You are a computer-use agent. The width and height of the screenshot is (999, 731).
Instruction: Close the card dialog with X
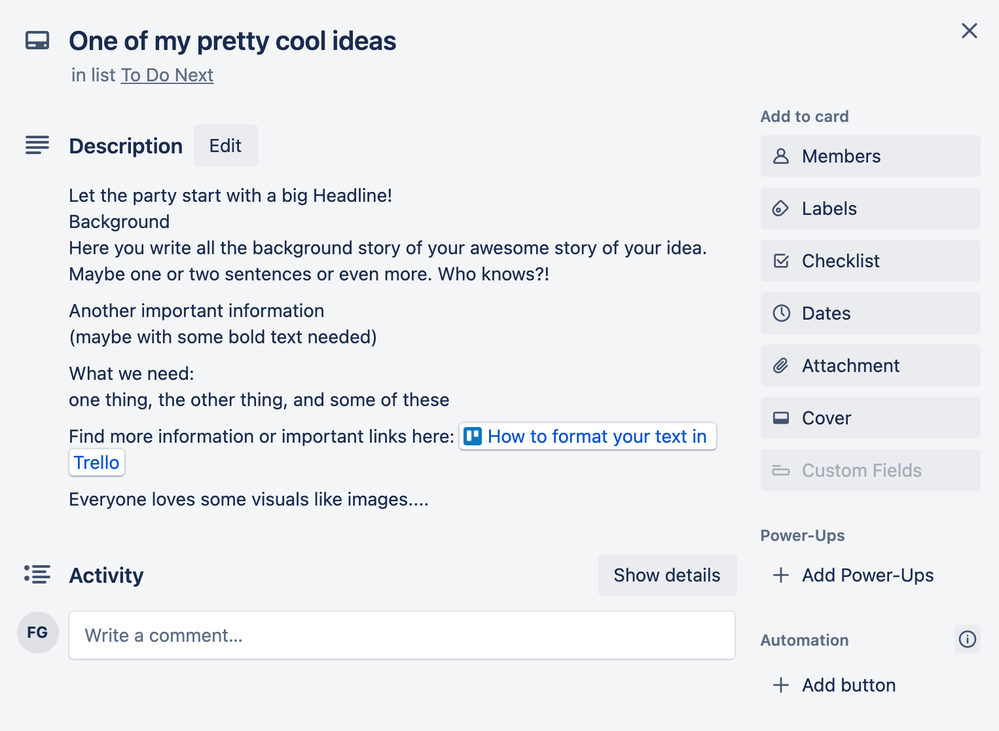pyautogui.click(x=969, y=31)
